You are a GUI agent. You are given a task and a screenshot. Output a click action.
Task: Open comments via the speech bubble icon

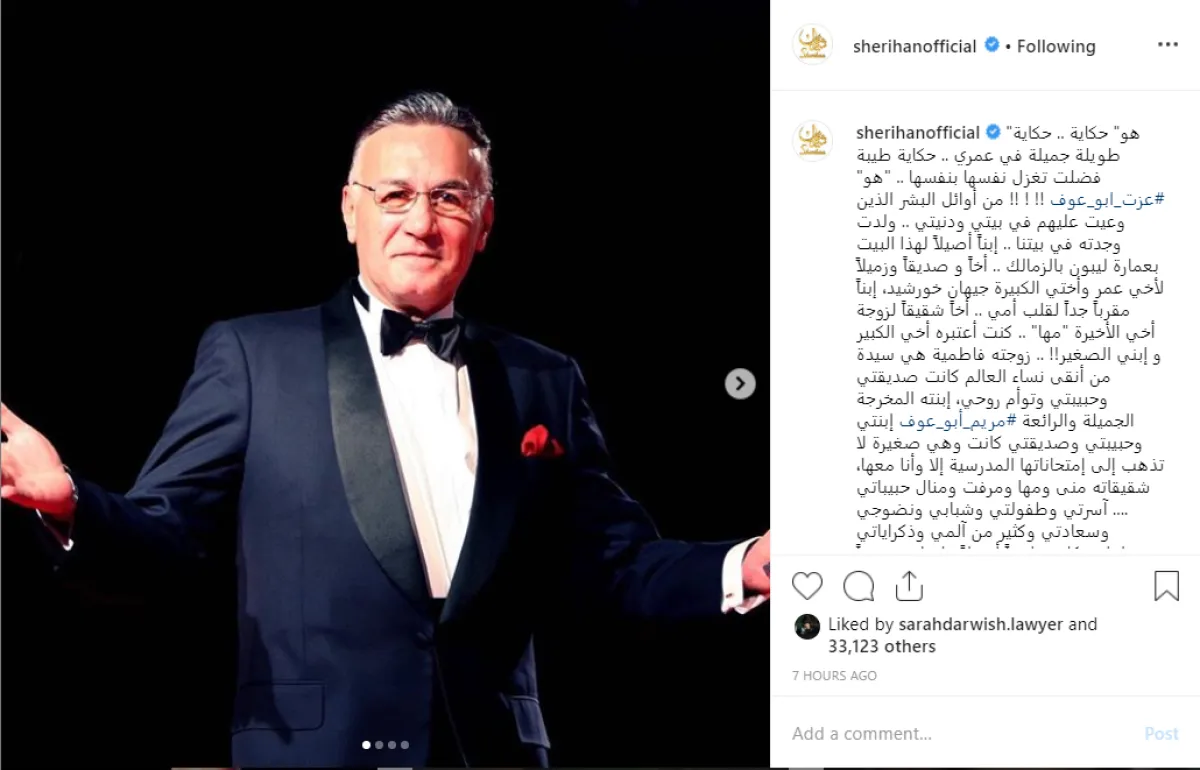pos(859,586)
